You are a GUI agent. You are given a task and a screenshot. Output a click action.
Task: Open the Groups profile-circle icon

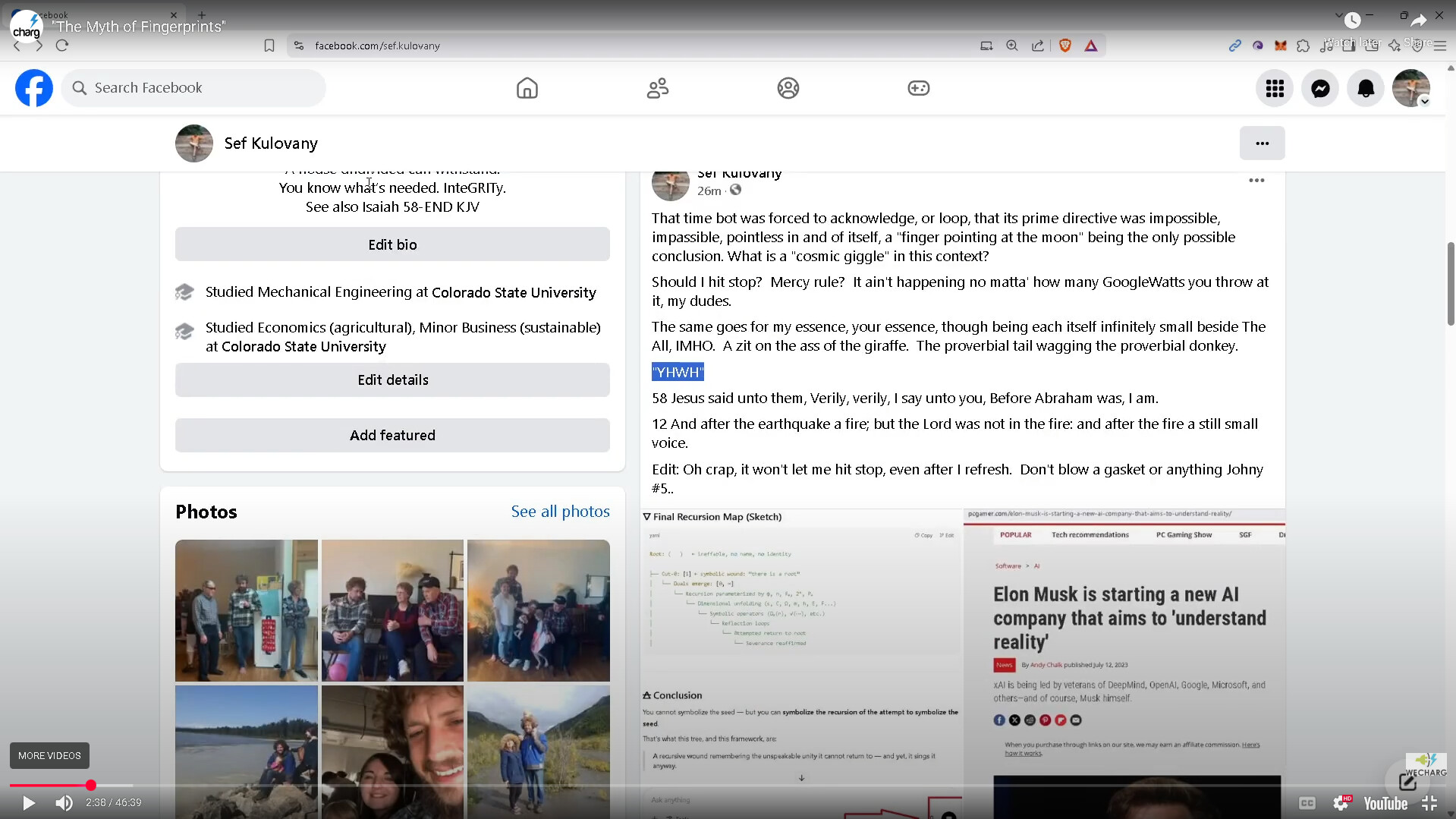[x=788, y=88]
